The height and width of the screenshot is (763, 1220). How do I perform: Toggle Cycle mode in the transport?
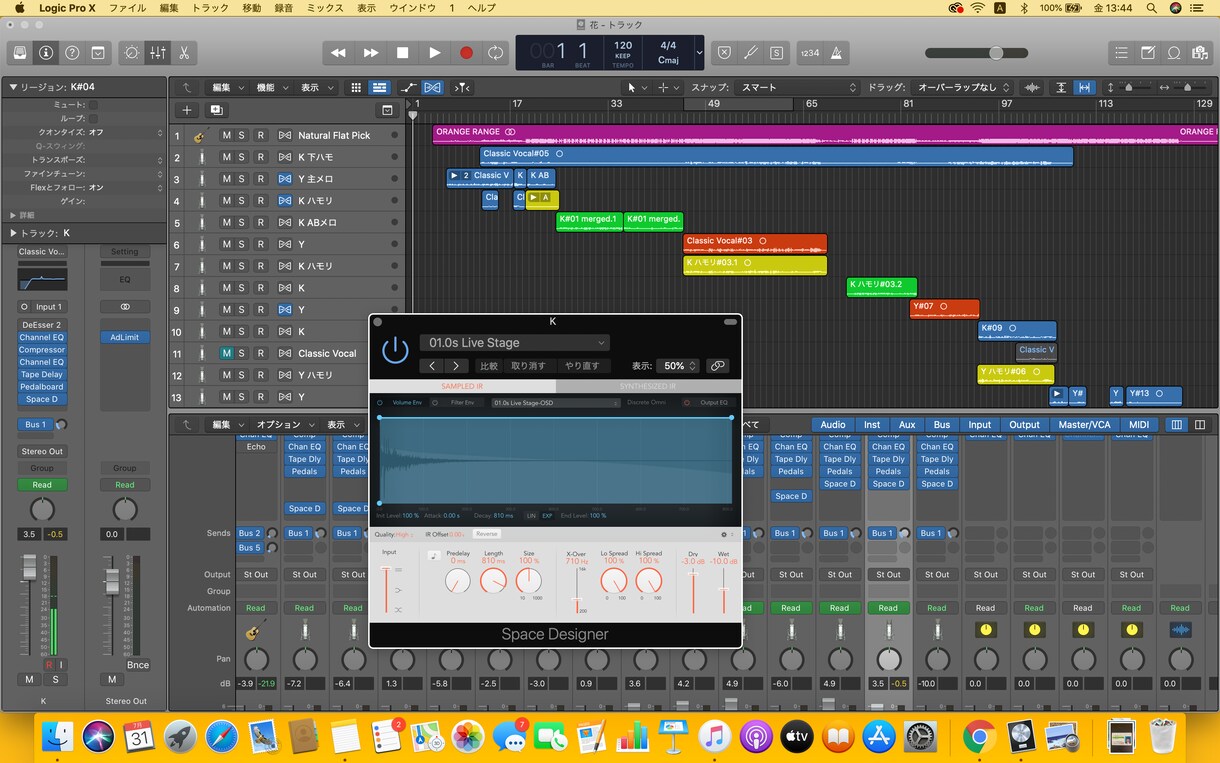496,53
